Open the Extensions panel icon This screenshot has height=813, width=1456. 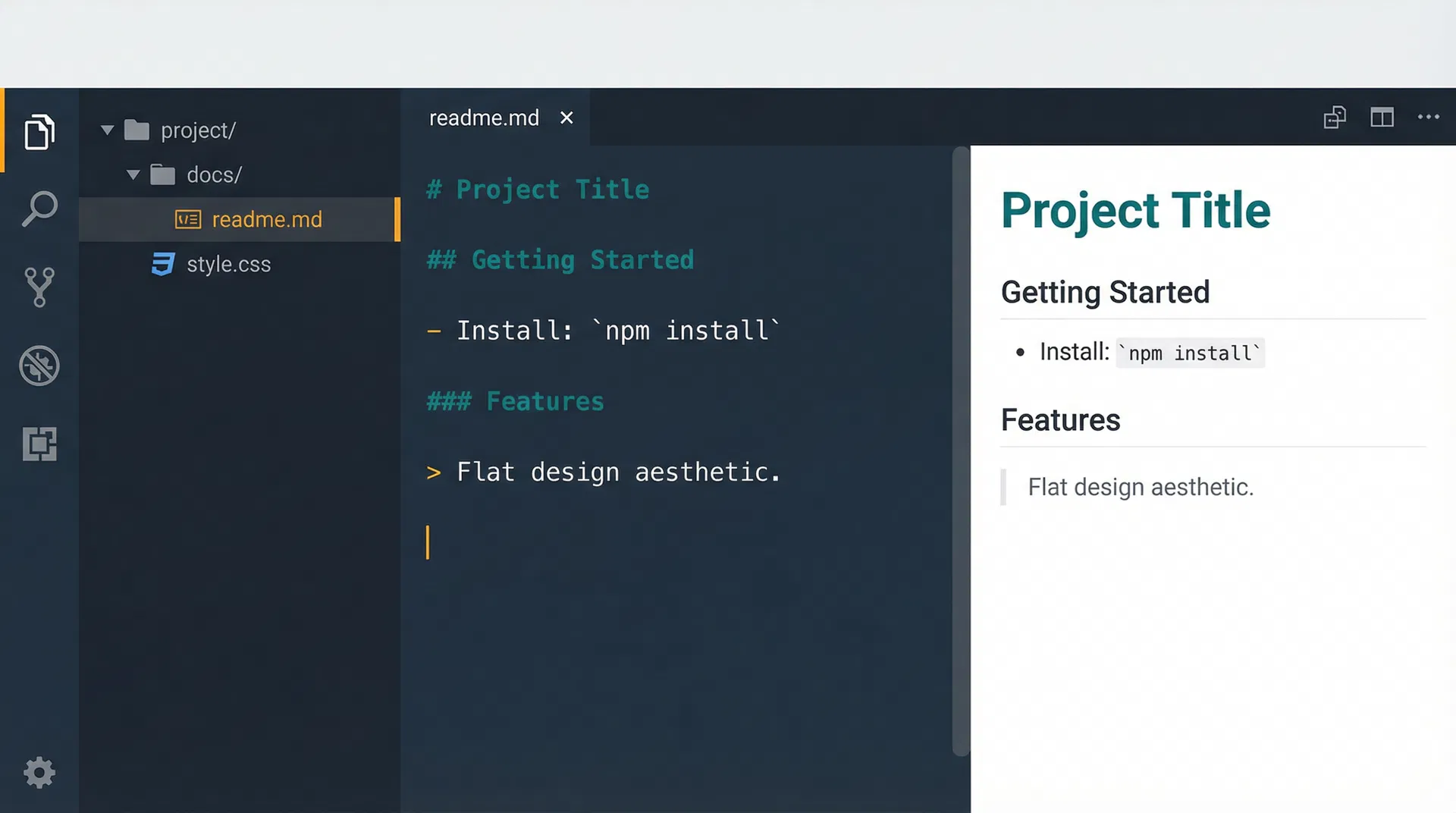click(x=39, y=444)
